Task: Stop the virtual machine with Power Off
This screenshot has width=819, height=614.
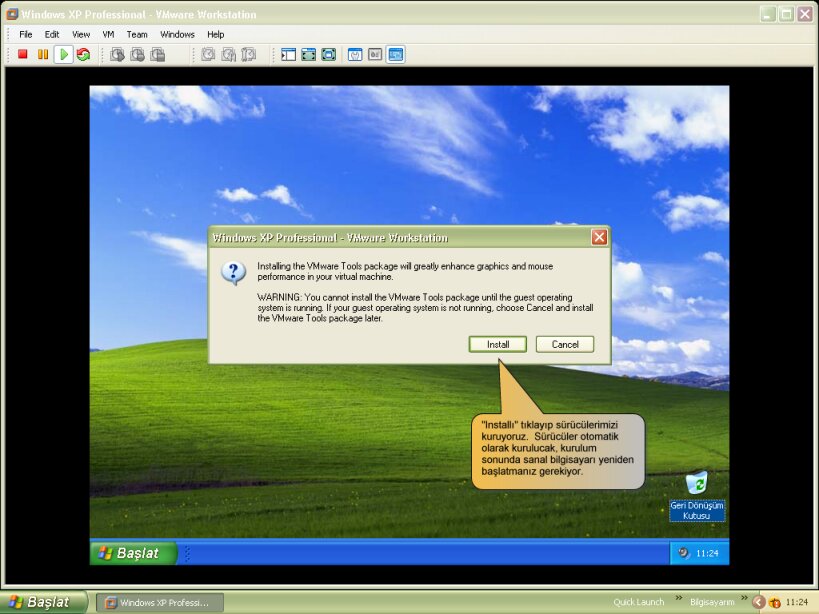Action: [22, 54]
